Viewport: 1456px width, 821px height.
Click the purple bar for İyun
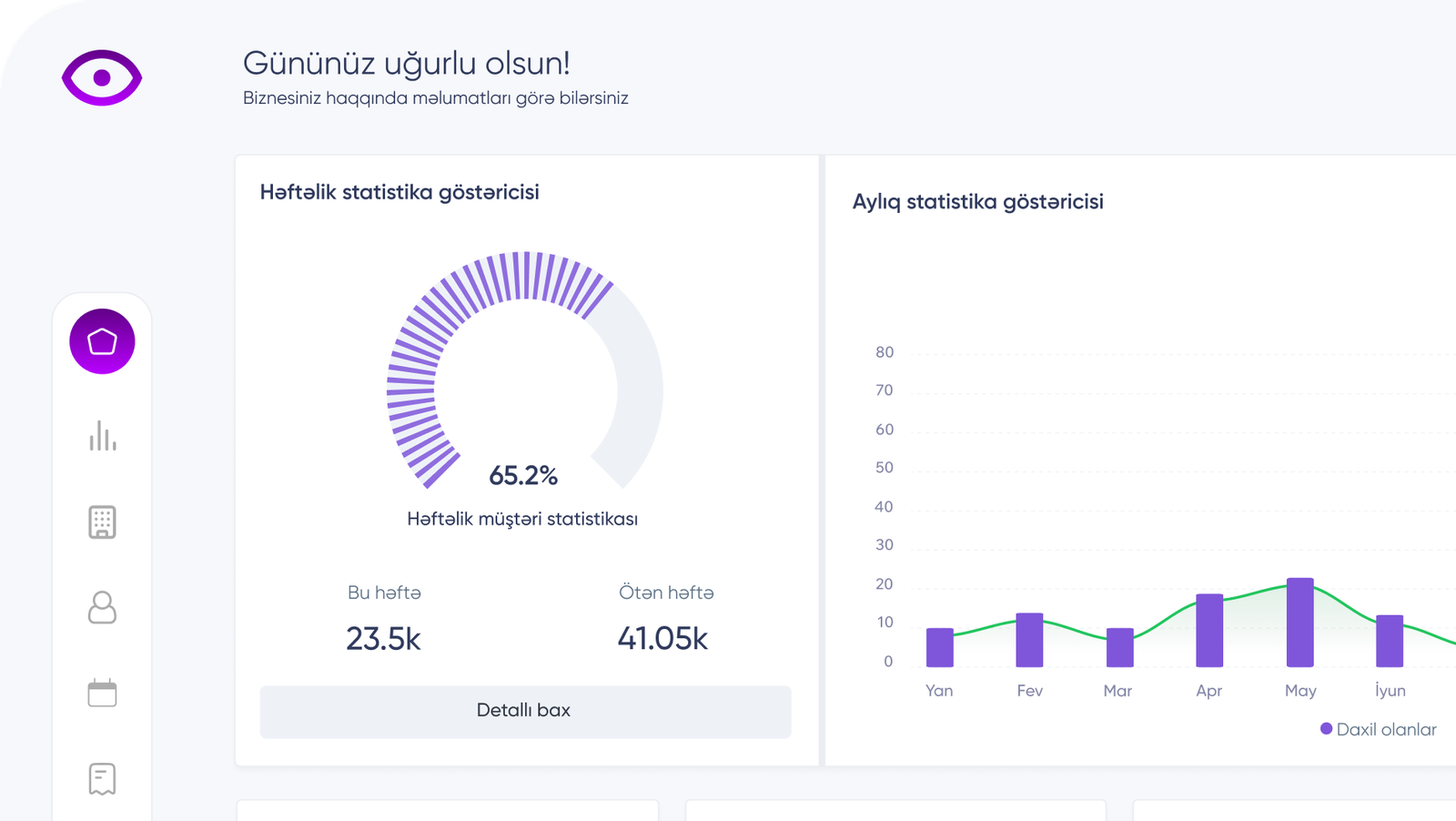(x=1390, y=641)
